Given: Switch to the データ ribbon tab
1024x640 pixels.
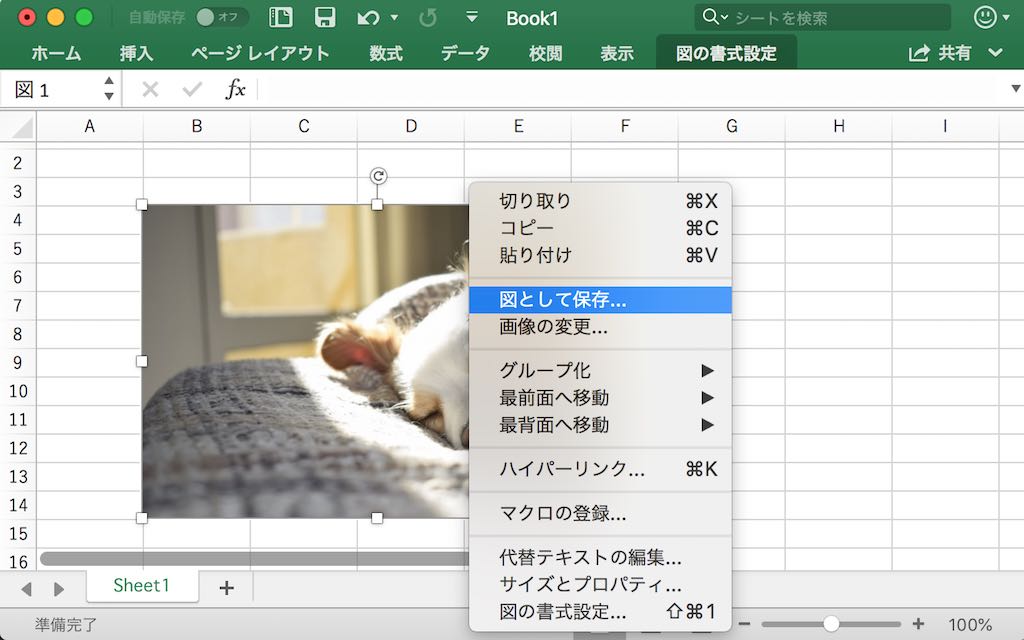Looking at the screenshot, I should pyautogui.click(x=464, y=53).
